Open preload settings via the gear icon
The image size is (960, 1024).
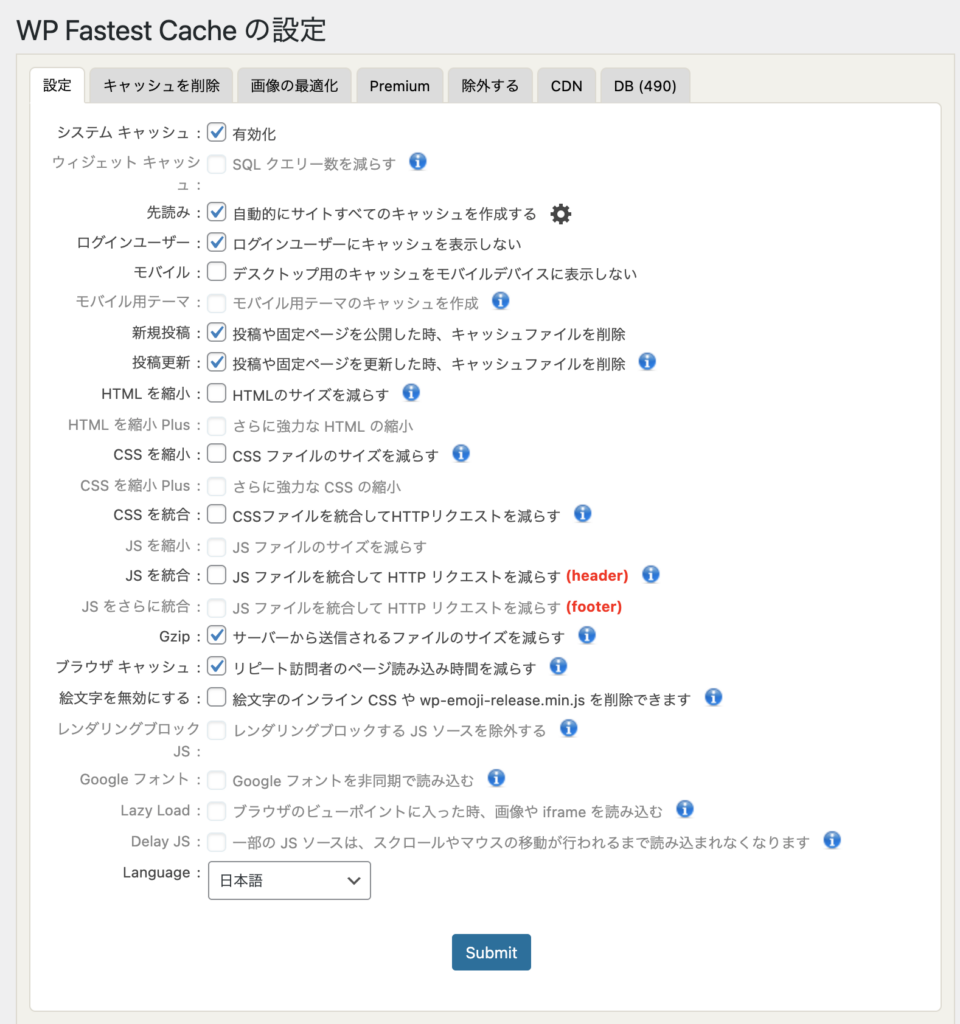pos(560,213)
